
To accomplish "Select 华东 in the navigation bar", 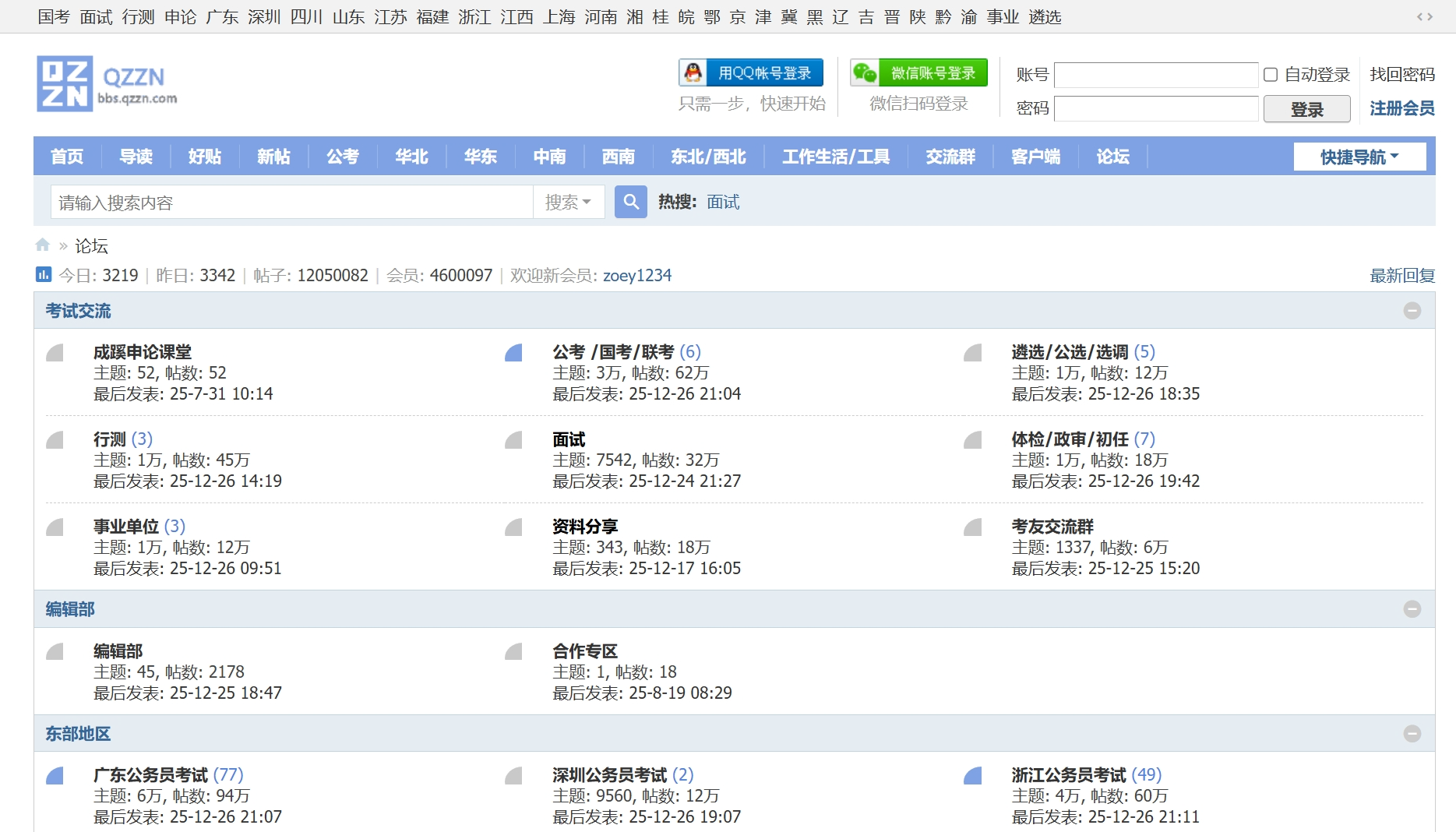I will [480, 157].
